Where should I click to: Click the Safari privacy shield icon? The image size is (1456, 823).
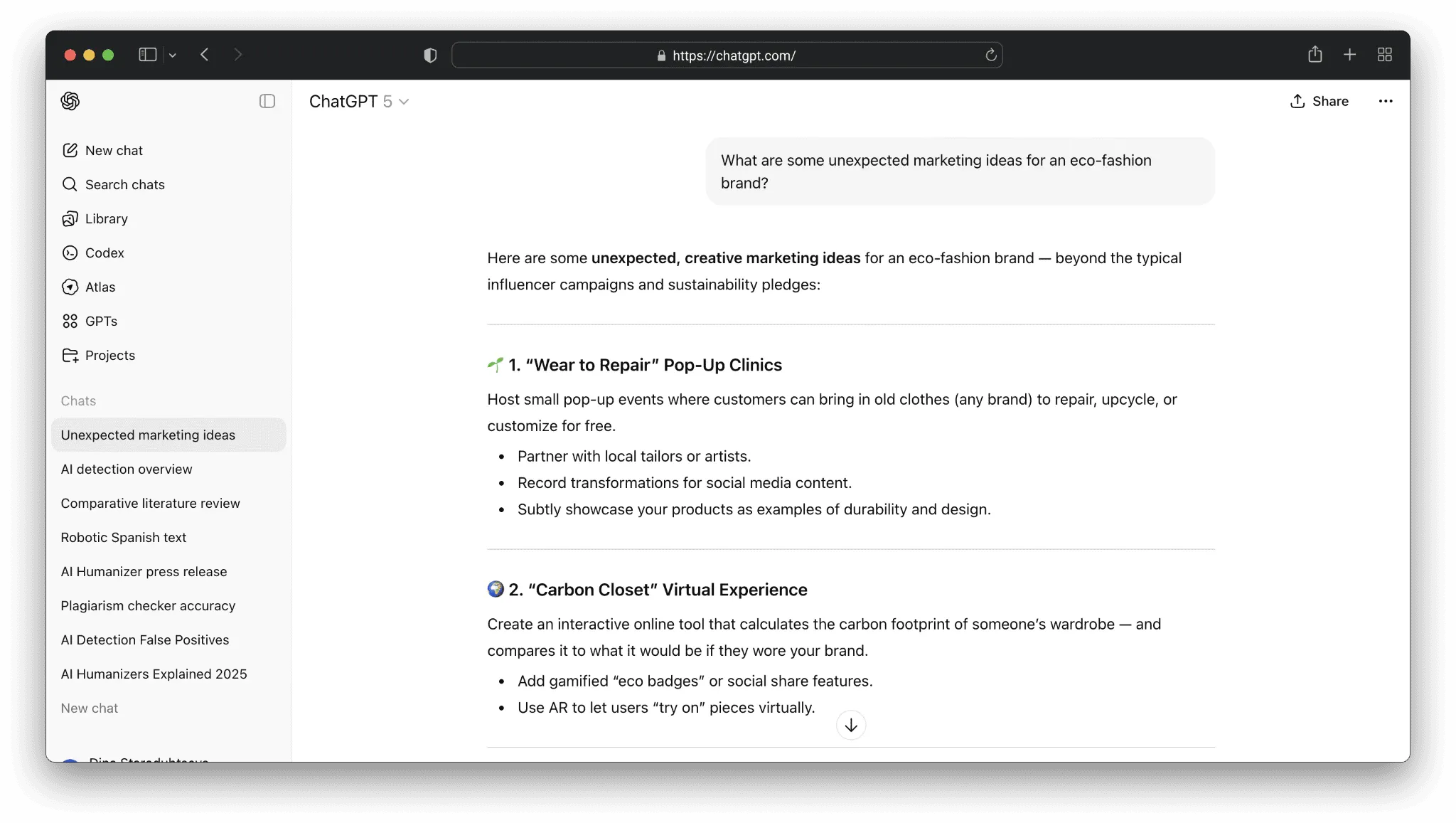point(430,55)
